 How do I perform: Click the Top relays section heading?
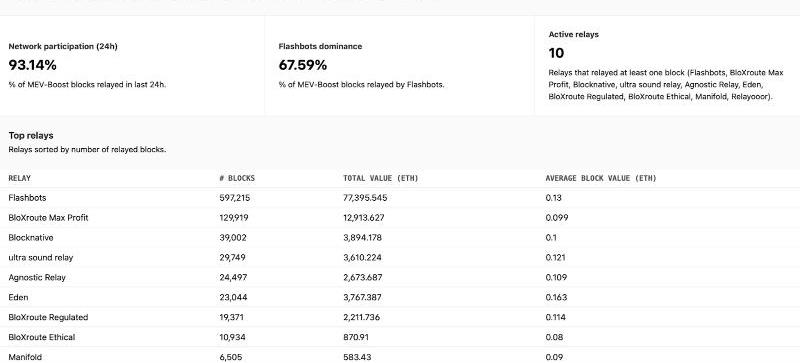[31, 136]
